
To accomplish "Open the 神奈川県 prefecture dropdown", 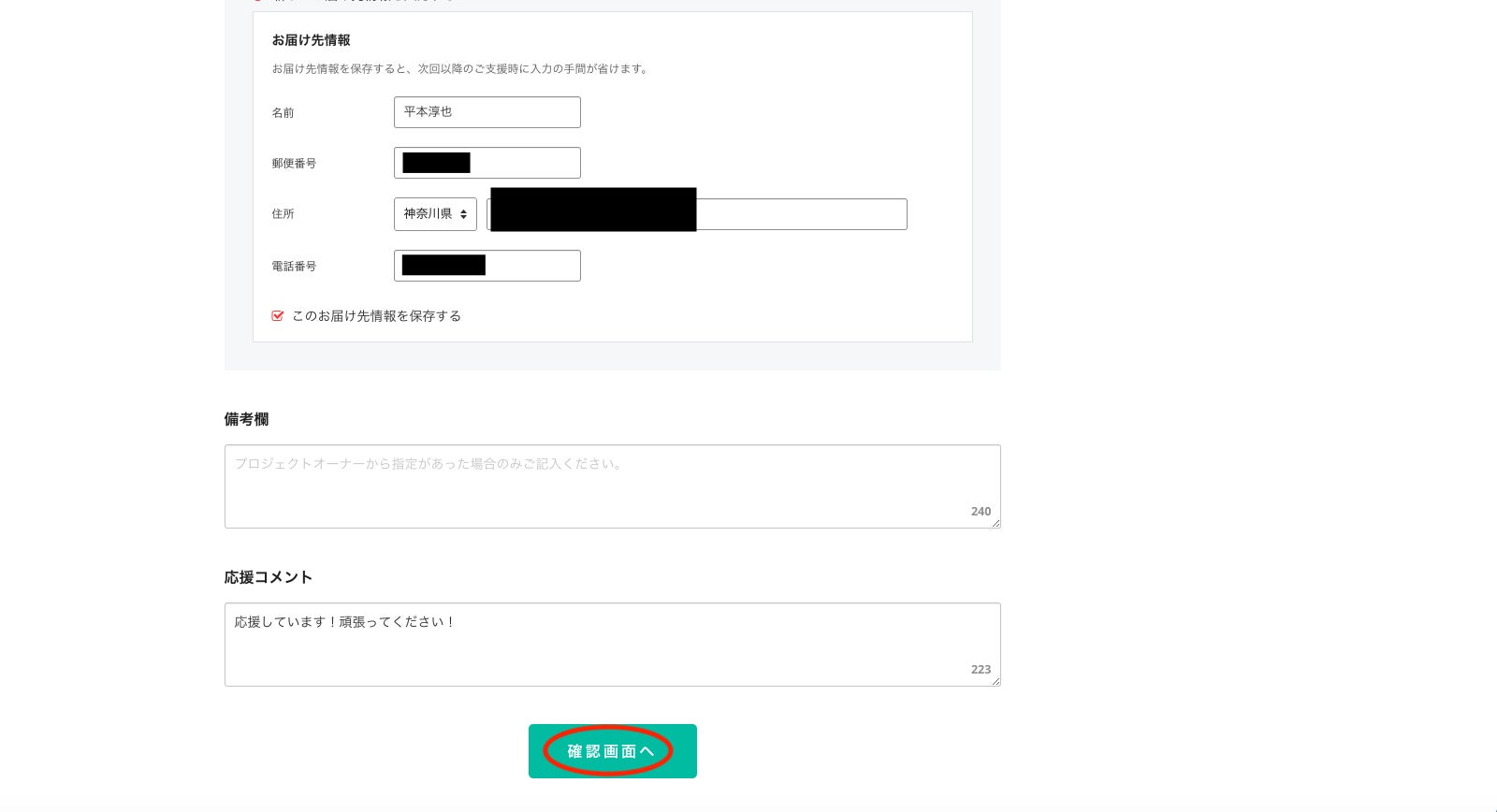I will [x=435, y=214].
